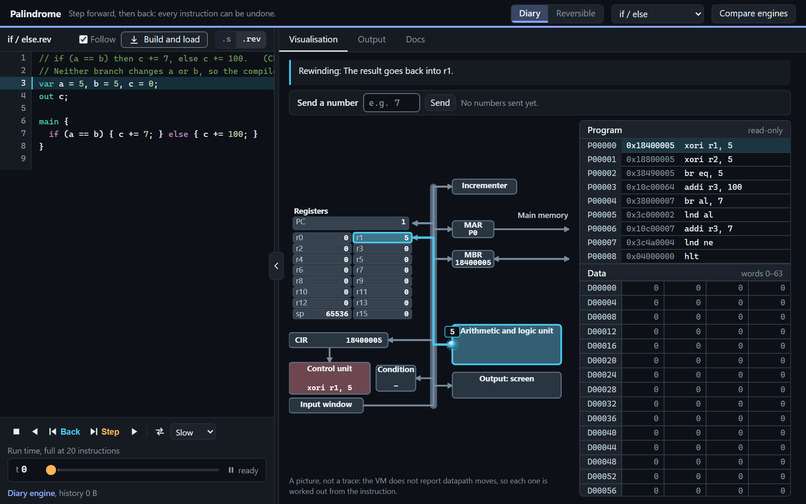Click the Condition block
Image resolution: width=806 pixels, height=504 pixels.
click(395, 377)
